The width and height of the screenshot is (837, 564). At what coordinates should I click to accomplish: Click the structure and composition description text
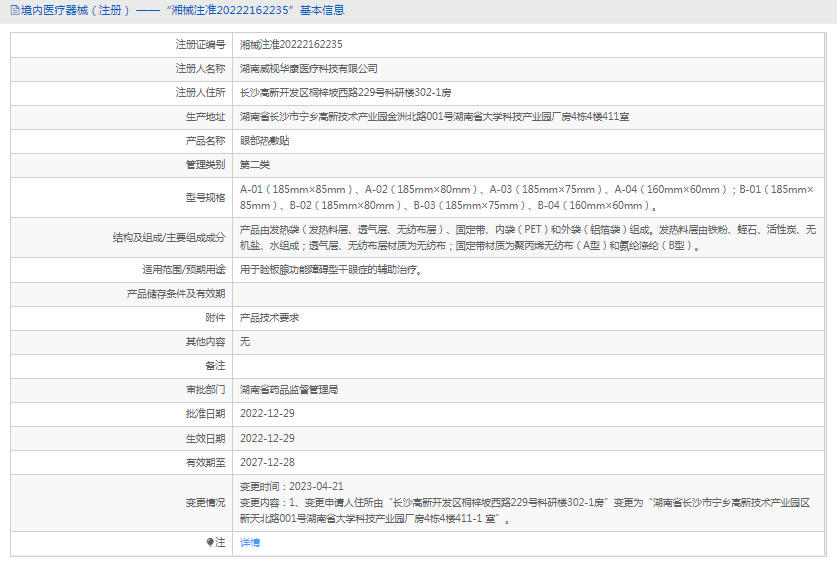528,237
